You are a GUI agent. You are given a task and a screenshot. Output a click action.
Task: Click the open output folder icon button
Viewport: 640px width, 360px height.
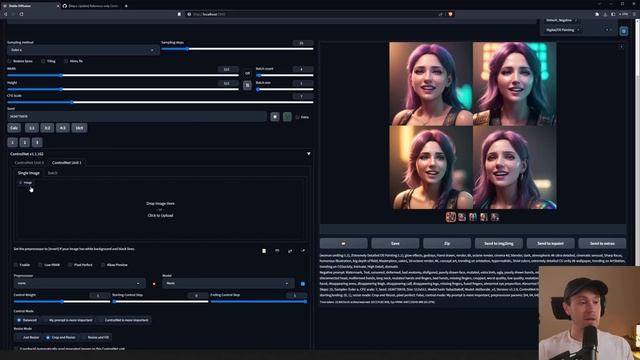click(x=343, y=243)
